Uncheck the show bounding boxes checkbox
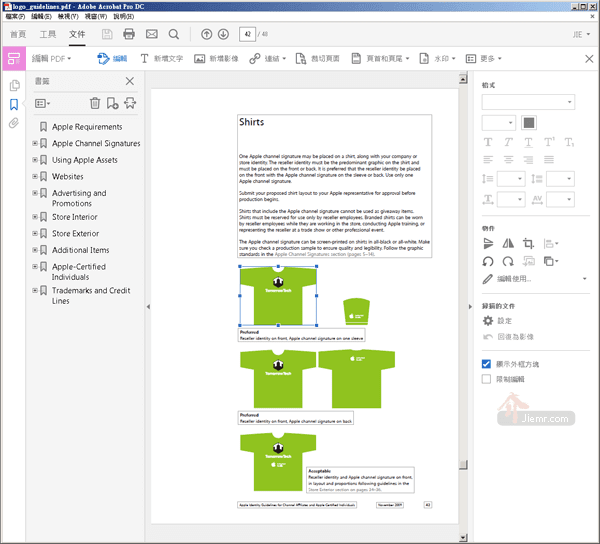The height and width of the screenshot is (544, 600). 486,364
